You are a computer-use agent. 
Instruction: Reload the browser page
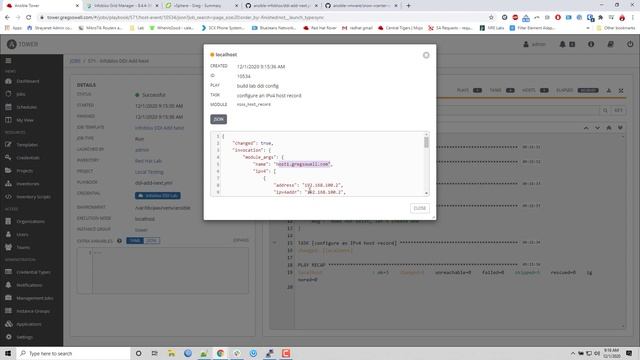(x=29, y=18)
